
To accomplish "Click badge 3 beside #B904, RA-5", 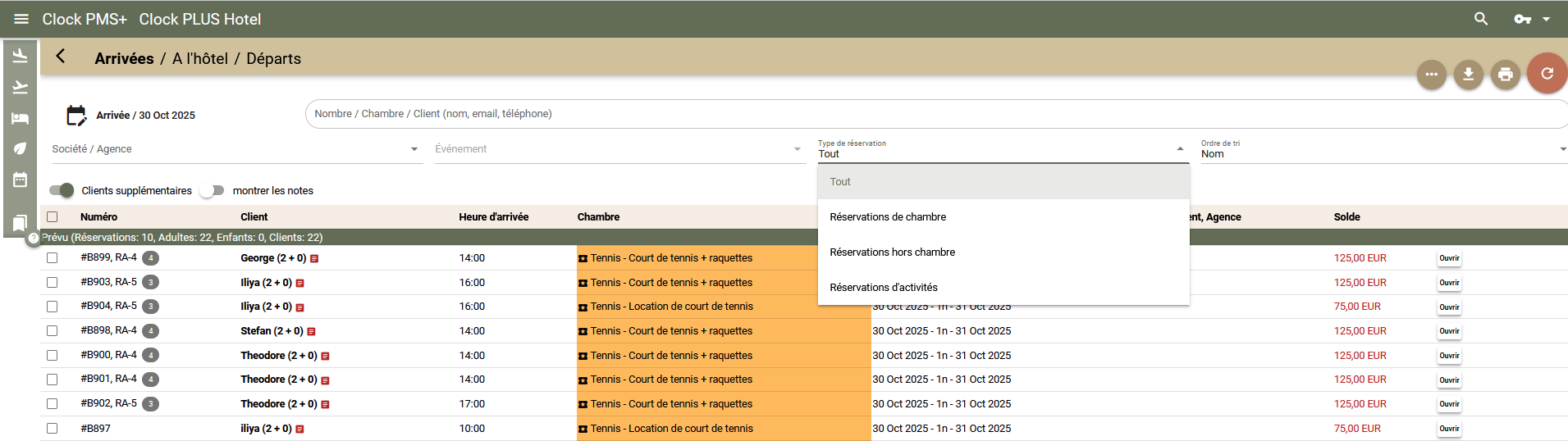I will pyautogui.click(x=150, y=307).
